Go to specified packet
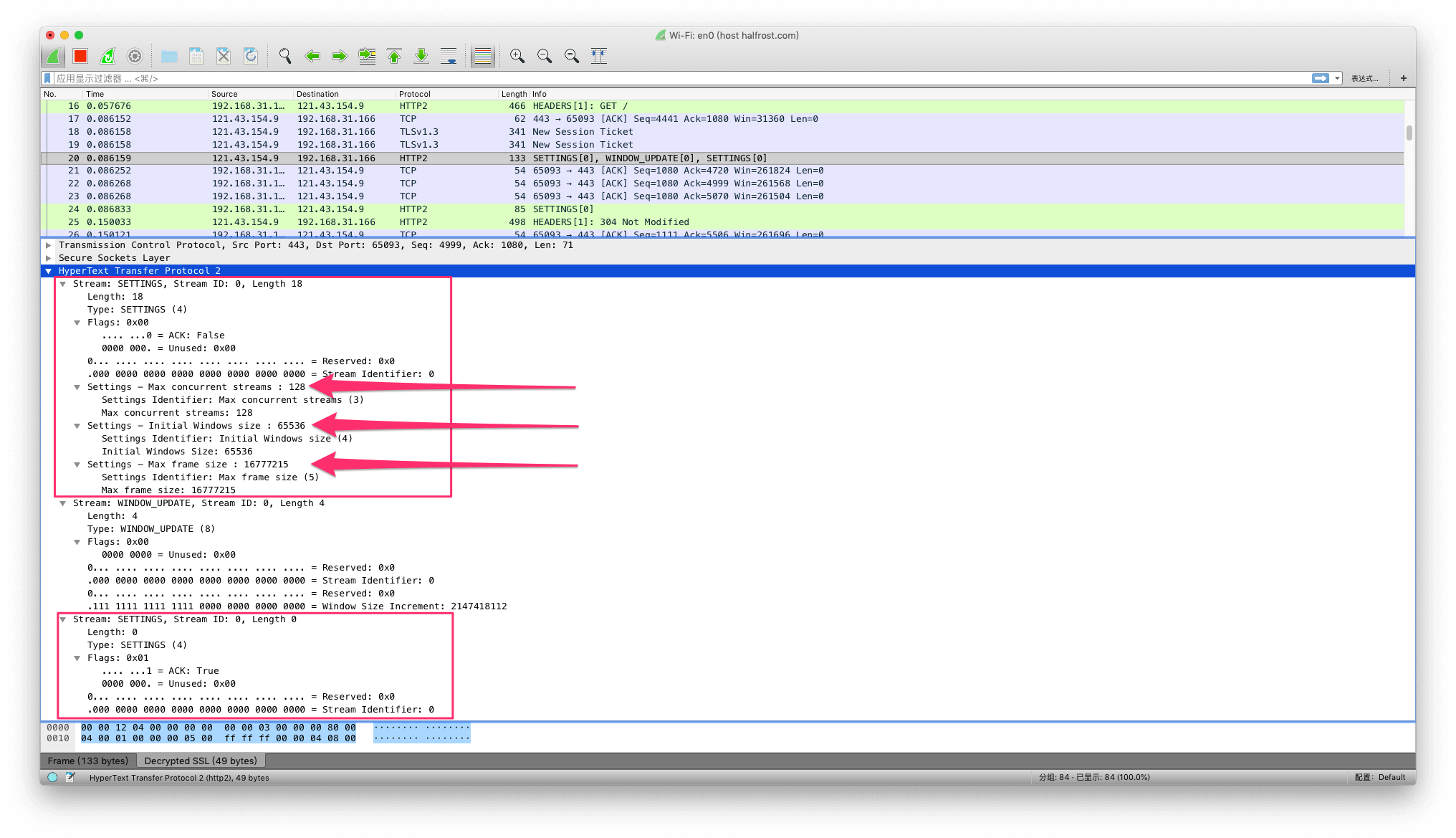This screenshot has width=1456, height=838. point(367,56)
